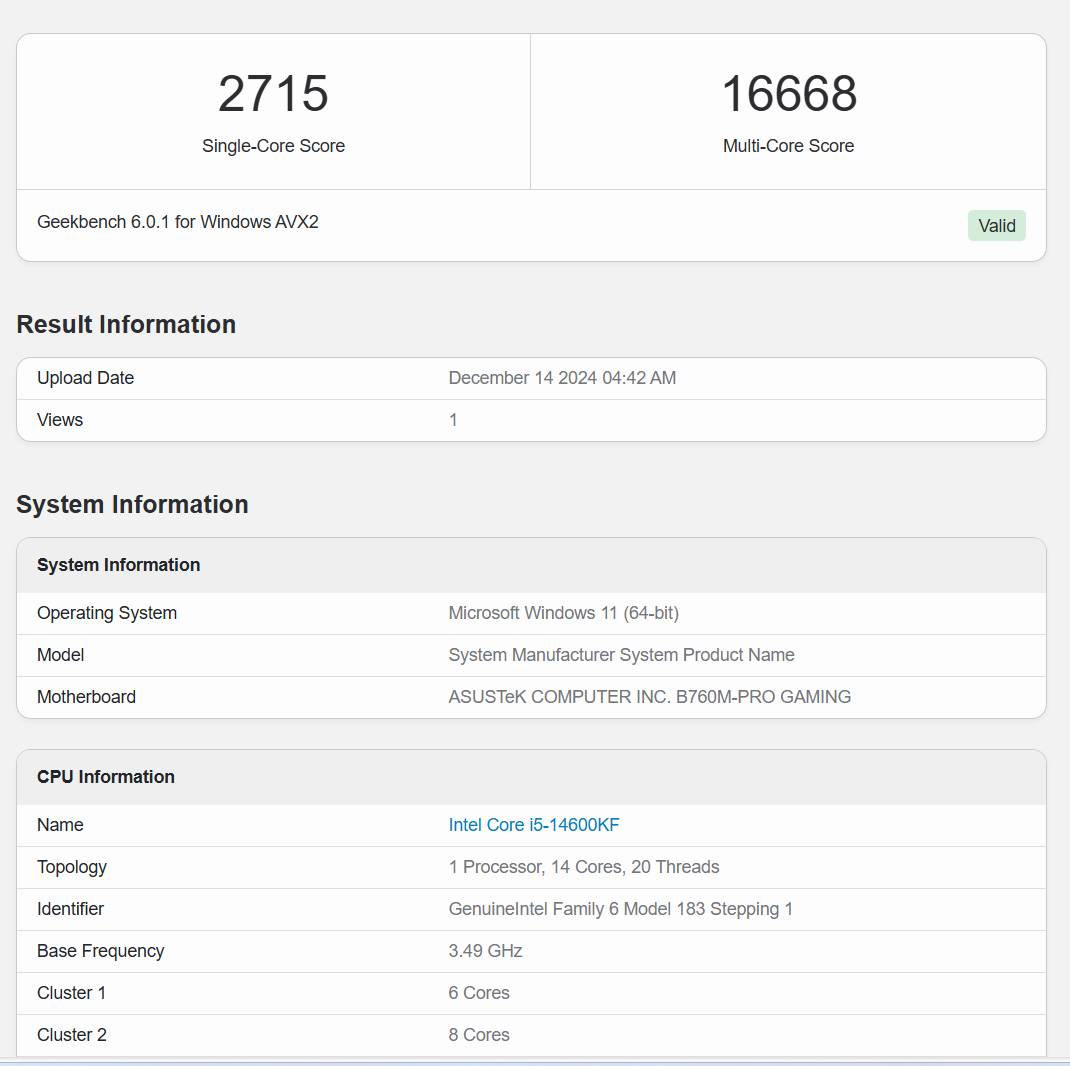Screen dimensions: 1070x1066
Task: Click the Operating System label
Action: [x=107, y=613]
